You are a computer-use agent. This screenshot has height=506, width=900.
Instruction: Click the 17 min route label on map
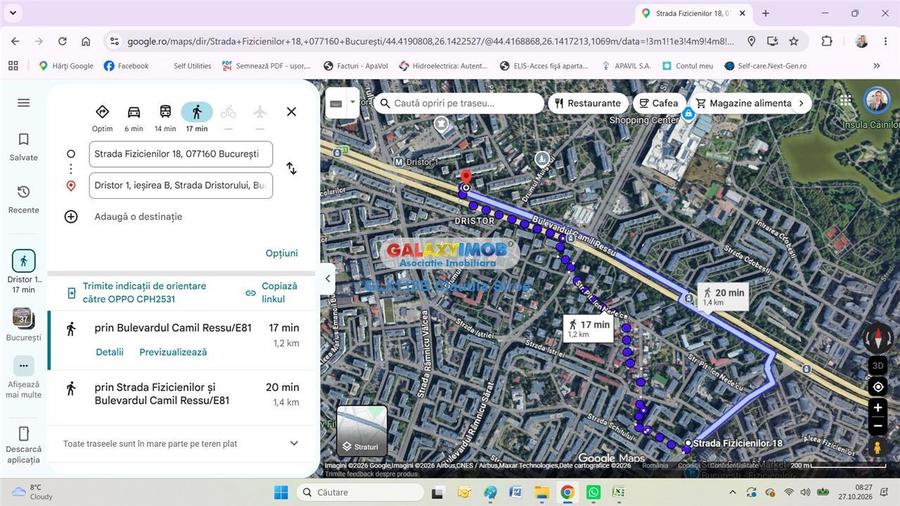pos(588,328)
